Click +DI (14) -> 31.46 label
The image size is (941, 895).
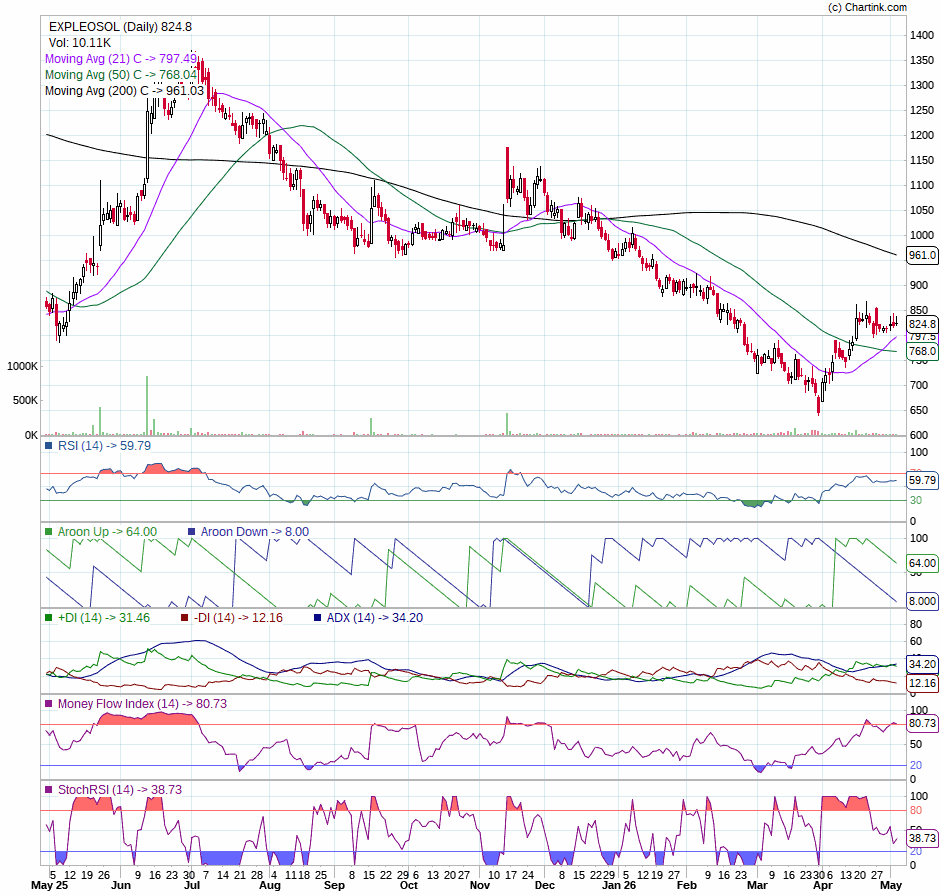click(x=103, y=618)
